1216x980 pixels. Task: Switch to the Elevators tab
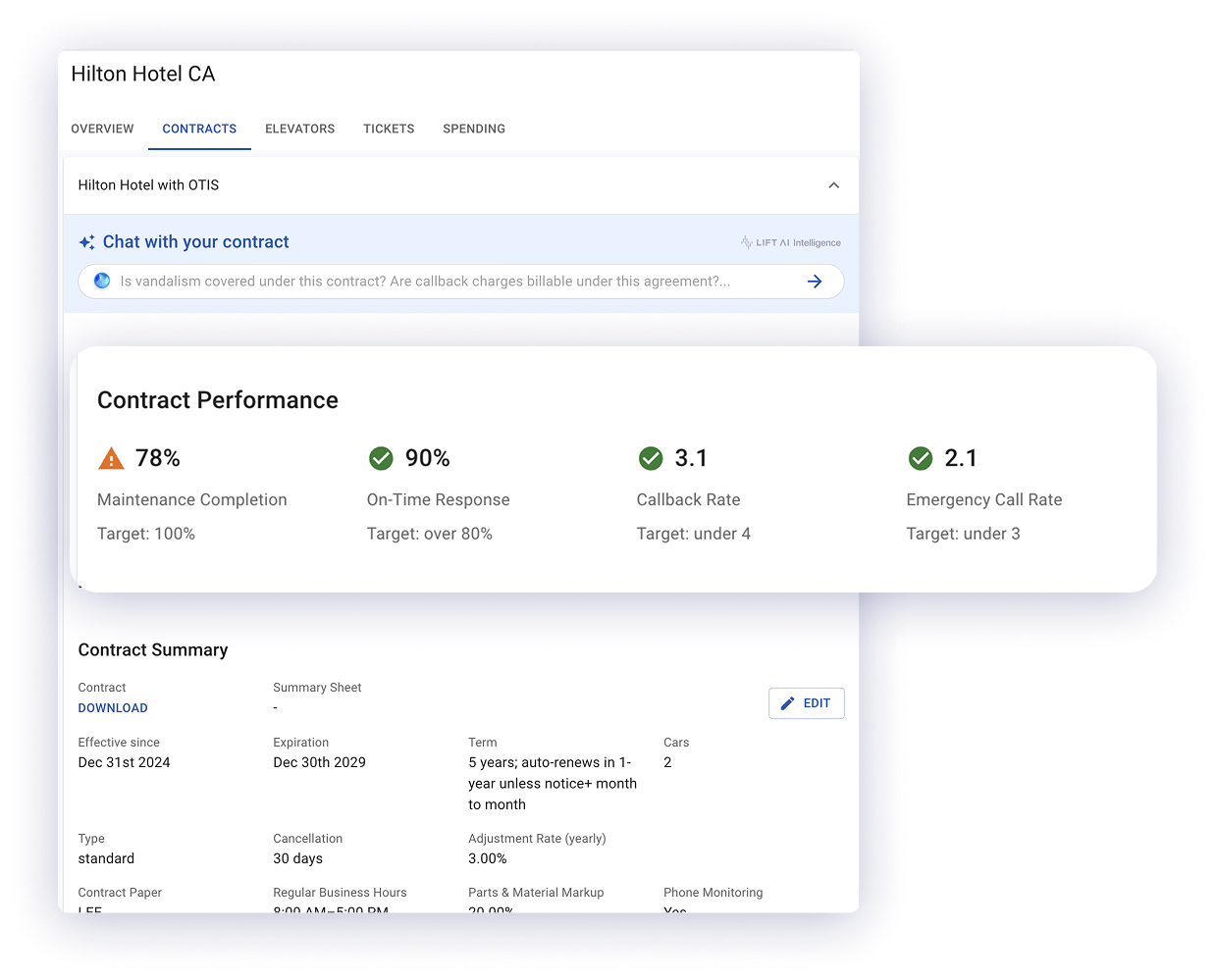(300, 129)
